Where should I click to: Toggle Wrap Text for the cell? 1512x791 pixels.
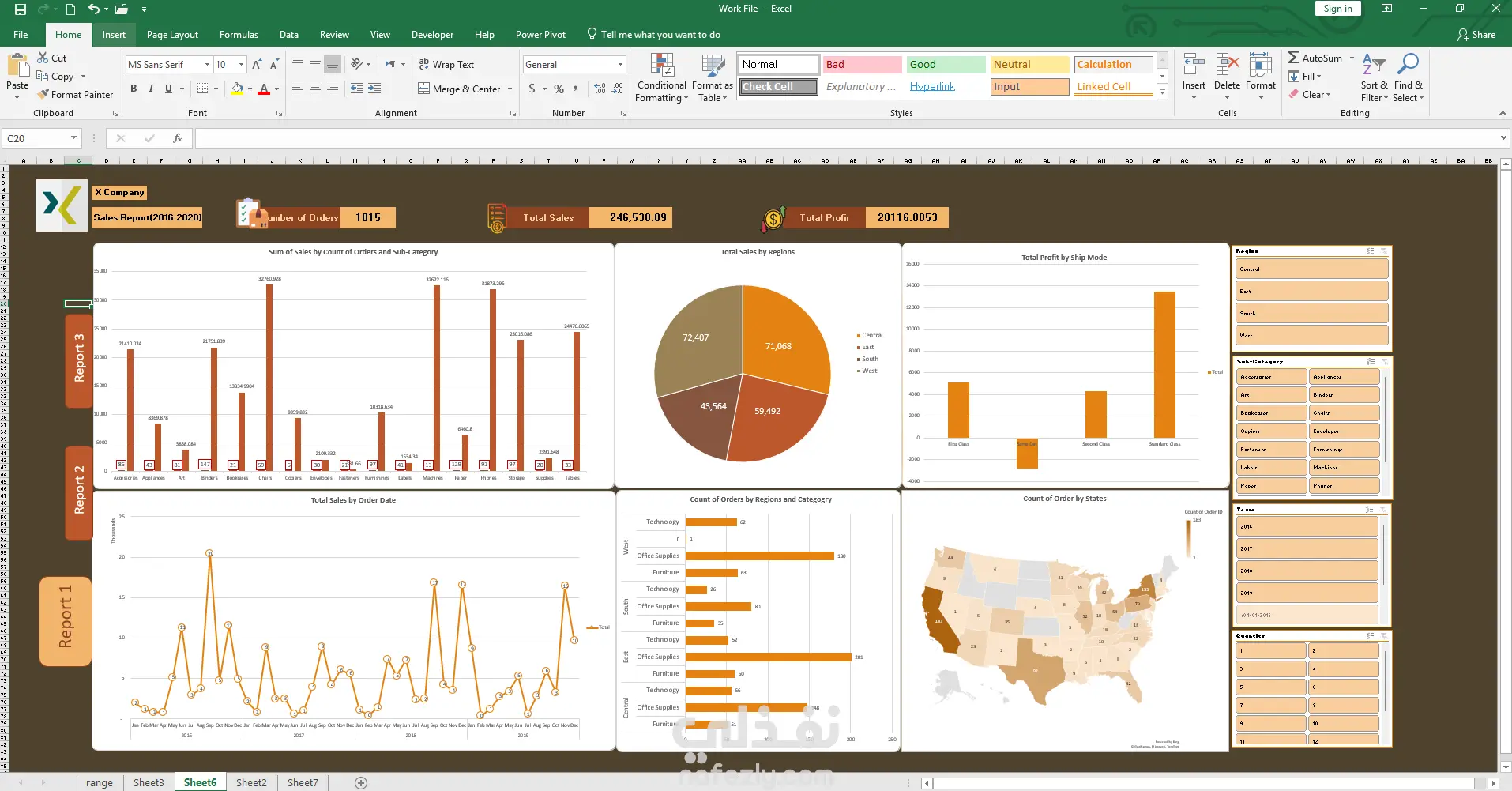coord(446,65)
